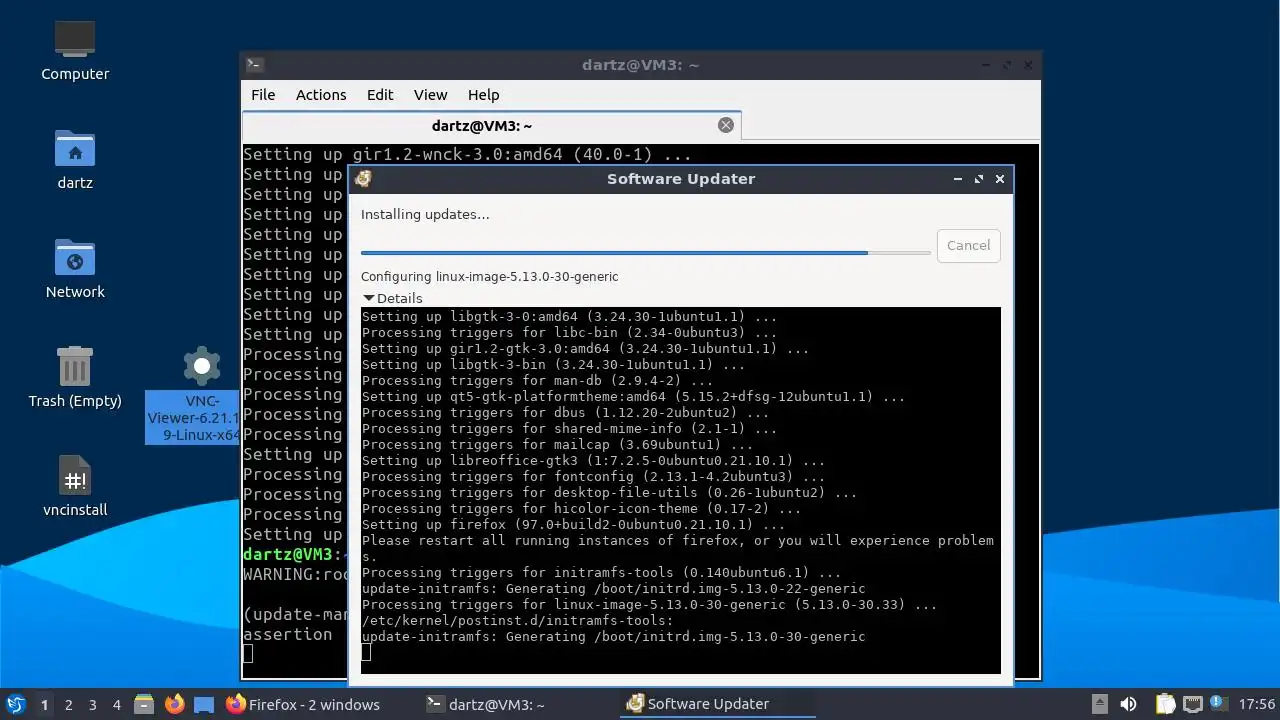Click the clock showing 17:56
Image resolution: width=1280 pixels, height=720 pixels.
pyautogui.click(x=1257, y=705)
